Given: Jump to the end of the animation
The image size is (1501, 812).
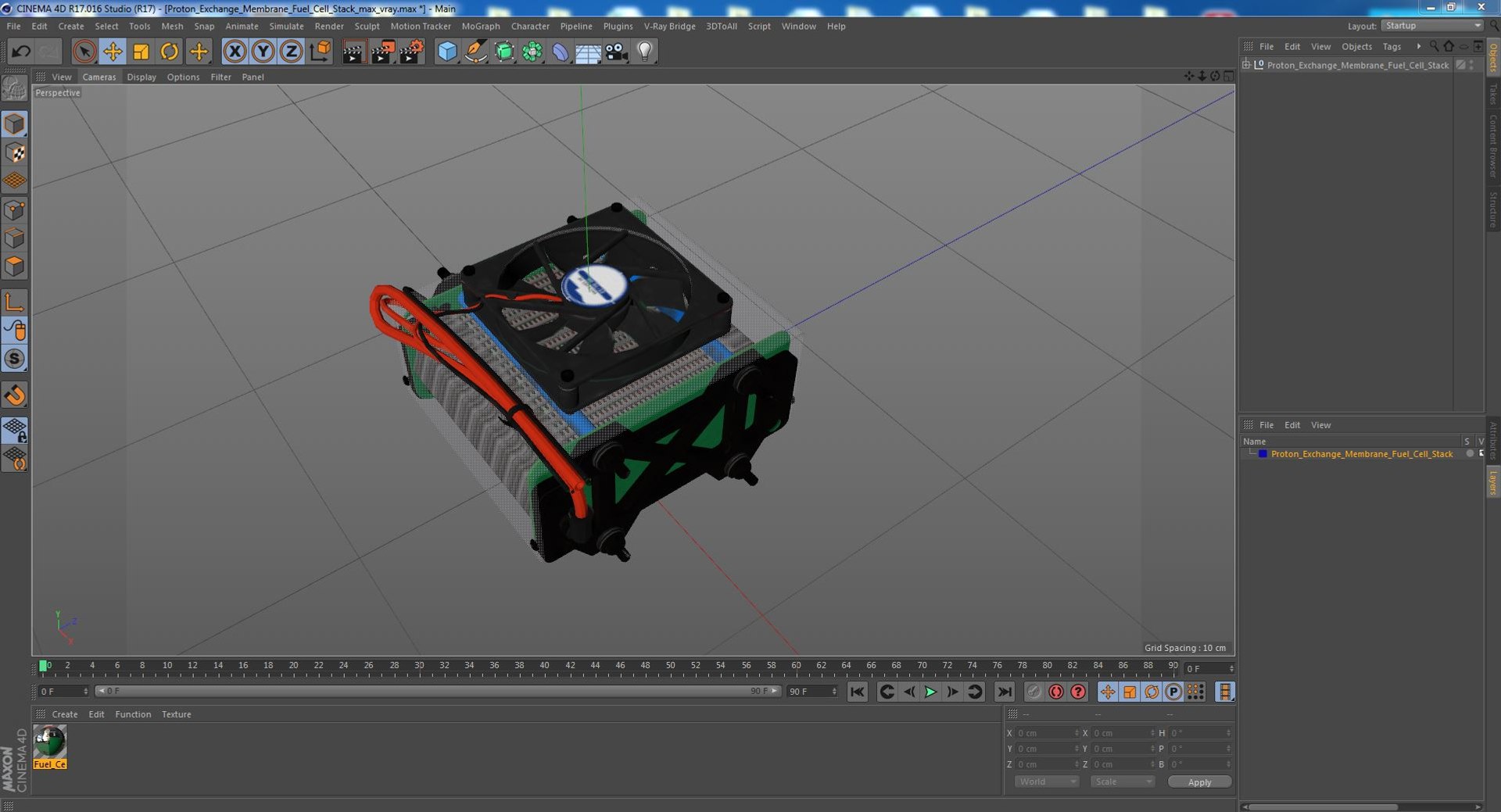Looking at the screenshot, I should pyautogui.click(x=1005, y=692).
